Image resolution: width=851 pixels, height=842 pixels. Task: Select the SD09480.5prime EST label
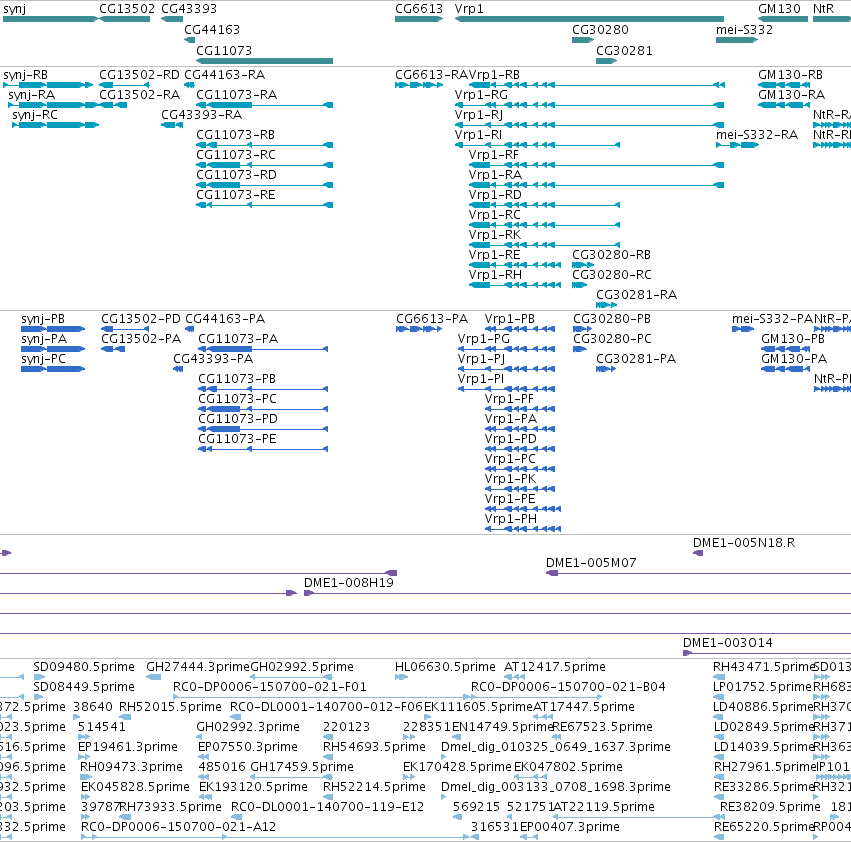pyautogui.click(x=84, y=667)
